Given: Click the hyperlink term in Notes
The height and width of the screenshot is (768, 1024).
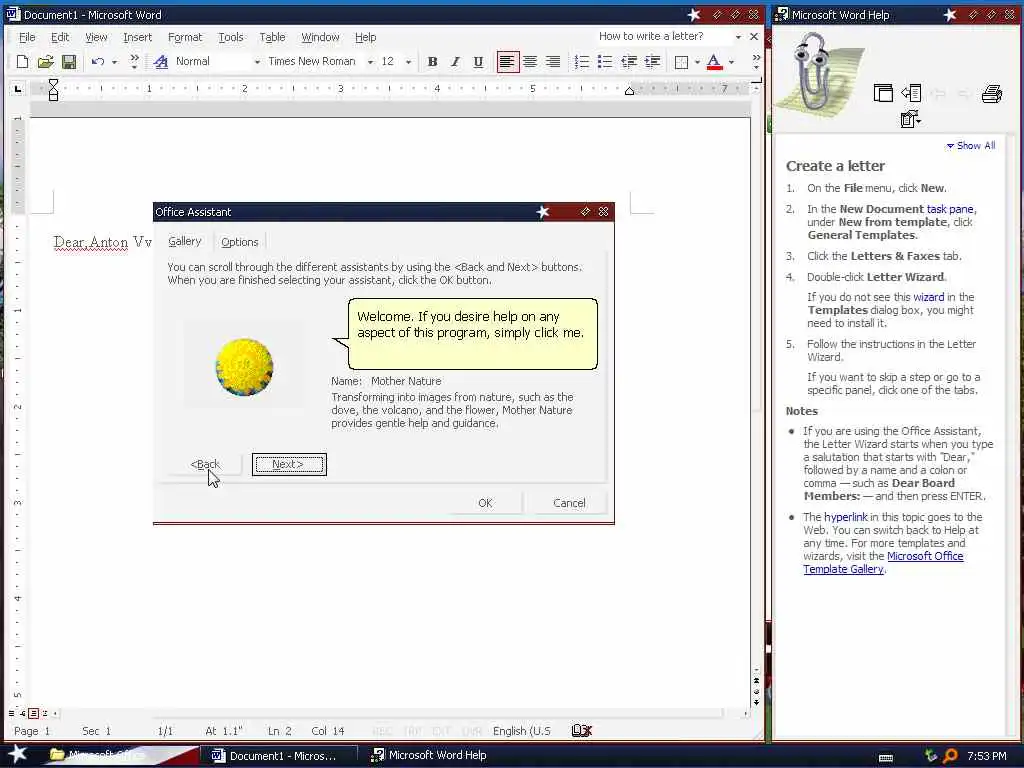Looking at the screenshot, I should point(846,517).
